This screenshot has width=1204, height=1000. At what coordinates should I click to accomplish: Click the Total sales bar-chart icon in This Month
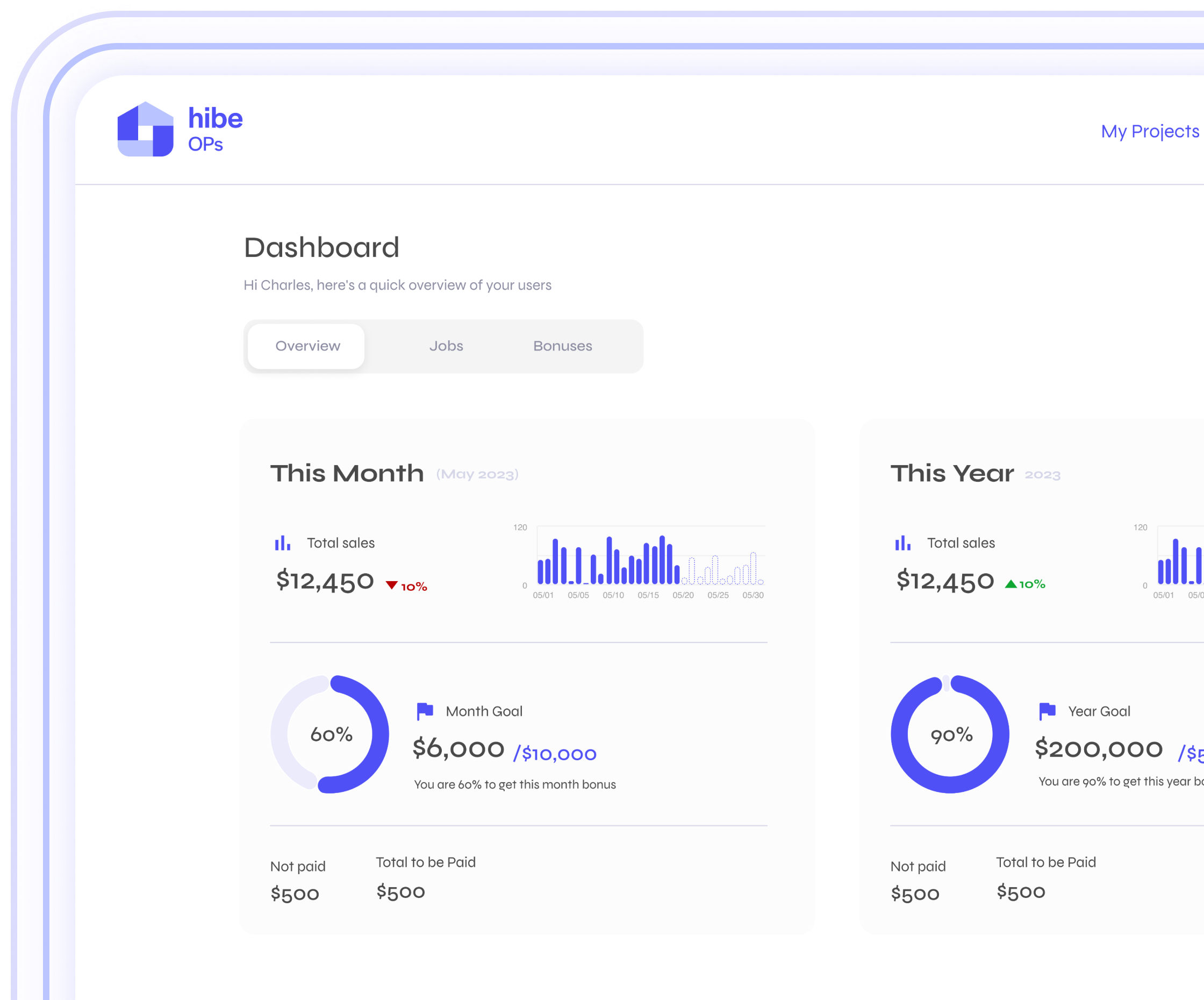click(x=282, y=542)
